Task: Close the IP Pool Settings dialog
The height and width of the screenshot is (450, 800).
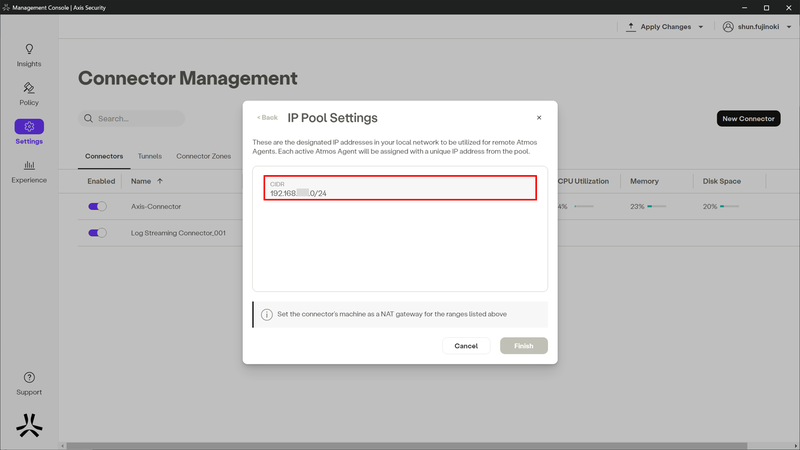Action: pos(539,118)
